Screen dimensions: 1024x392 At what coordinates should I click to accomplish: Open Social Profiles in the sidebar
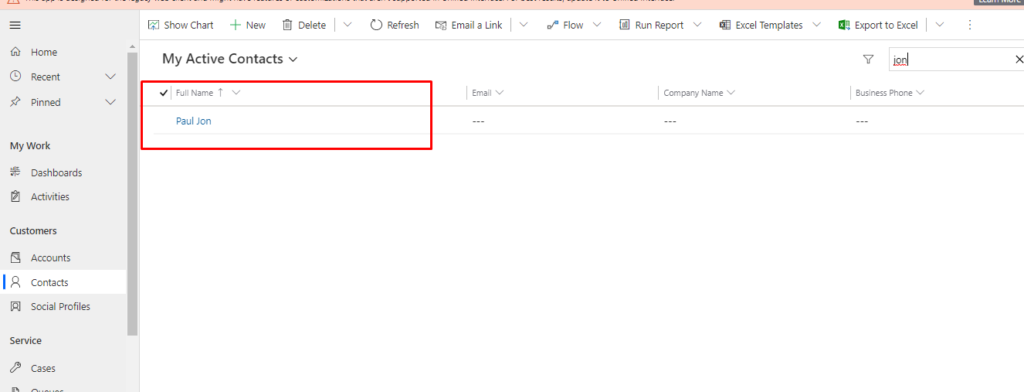(60, 307)
